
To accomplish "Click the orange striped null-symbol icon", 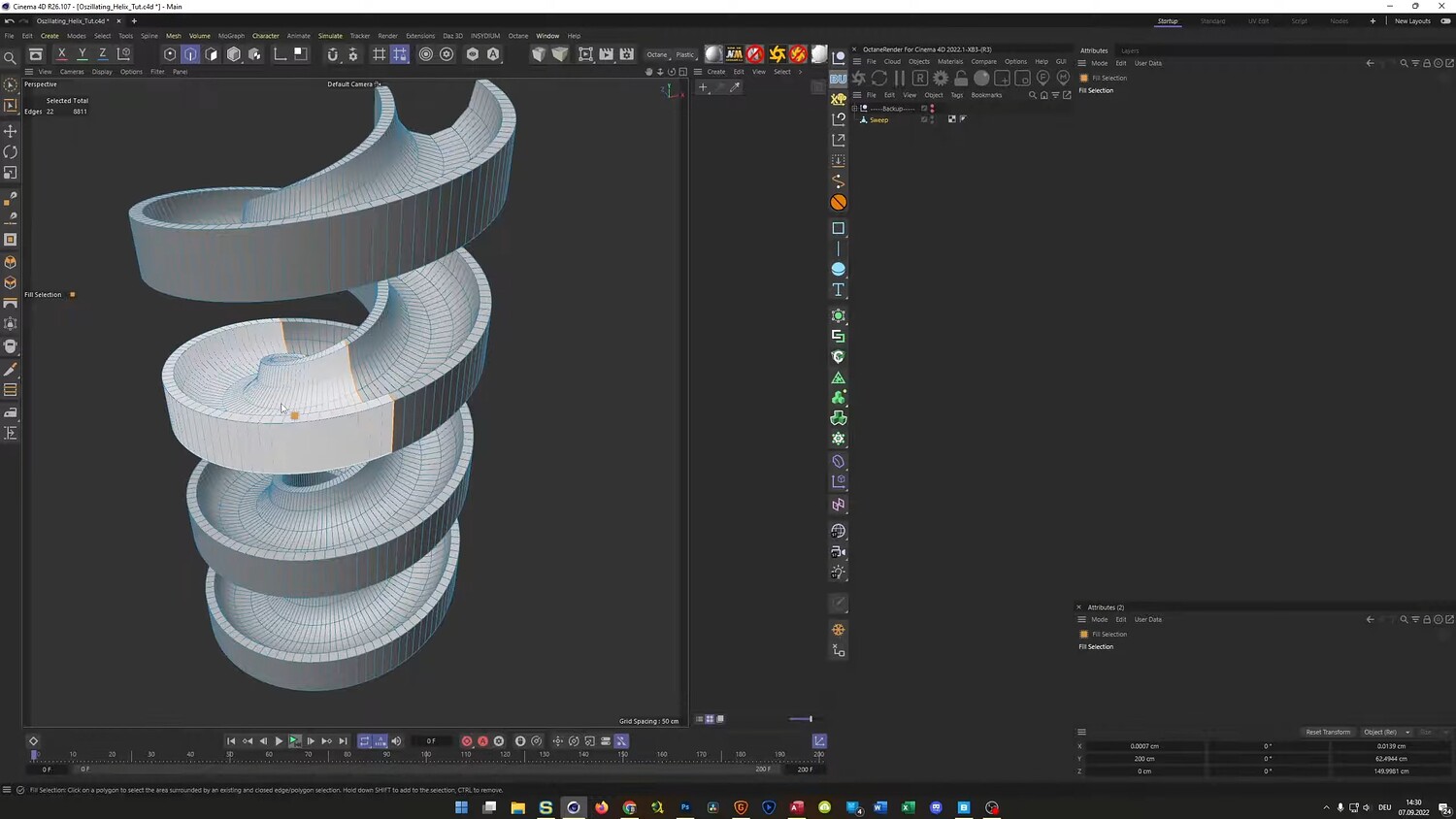I will [x=839, y=202].
